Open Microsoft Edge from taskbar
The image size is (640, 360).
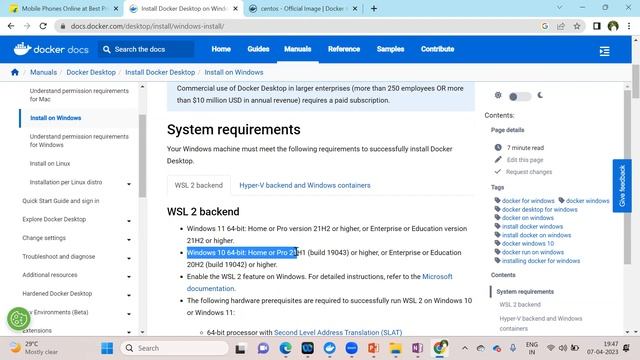[x=285, y=348]
